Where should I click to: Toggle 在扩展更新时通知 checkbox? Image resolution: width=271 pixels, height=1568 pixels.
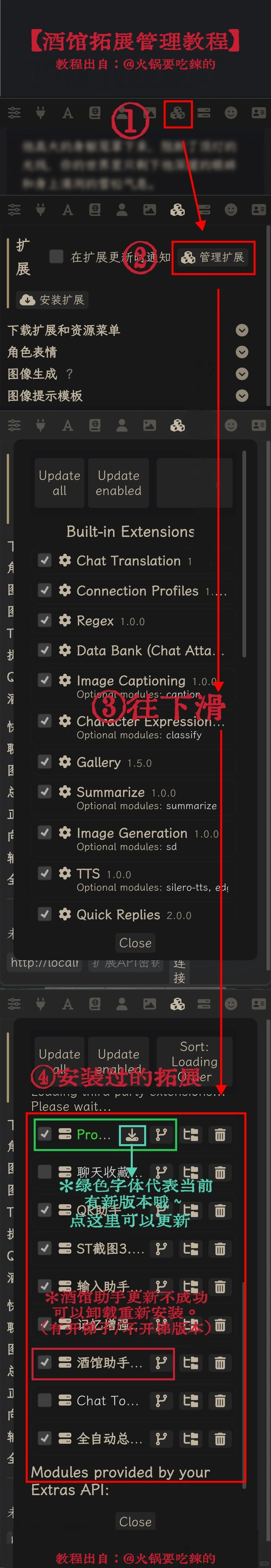(56, 256)
